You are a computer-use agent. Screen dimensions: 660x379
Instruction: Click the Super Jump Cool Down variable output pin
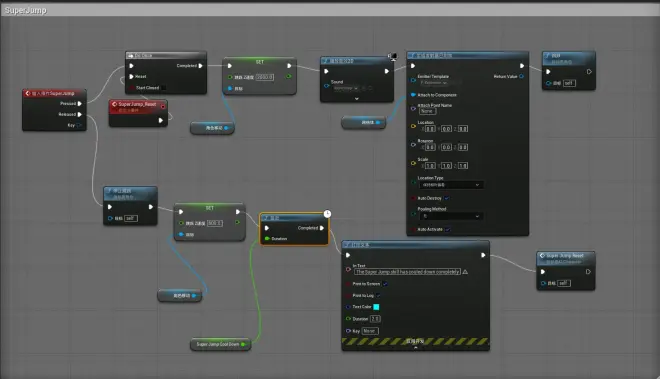243,344
